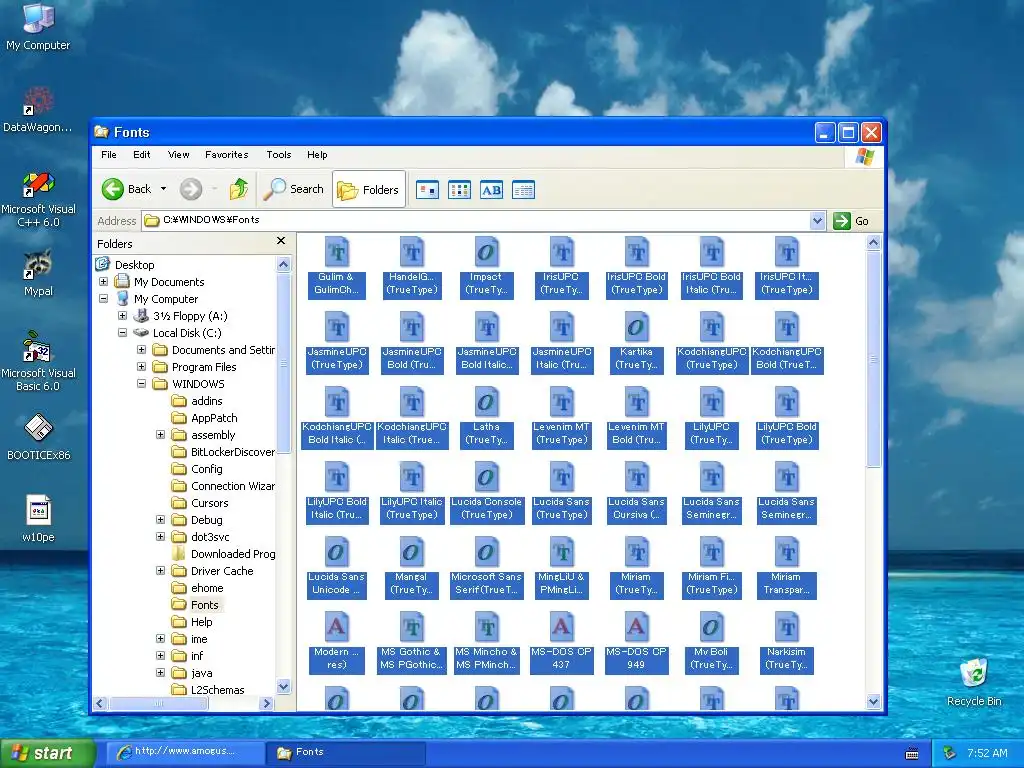Collapse the My Computer tree node
The height and width of the screenshot is (768, 1024).
pyautogui.click(x=103, y=298)
